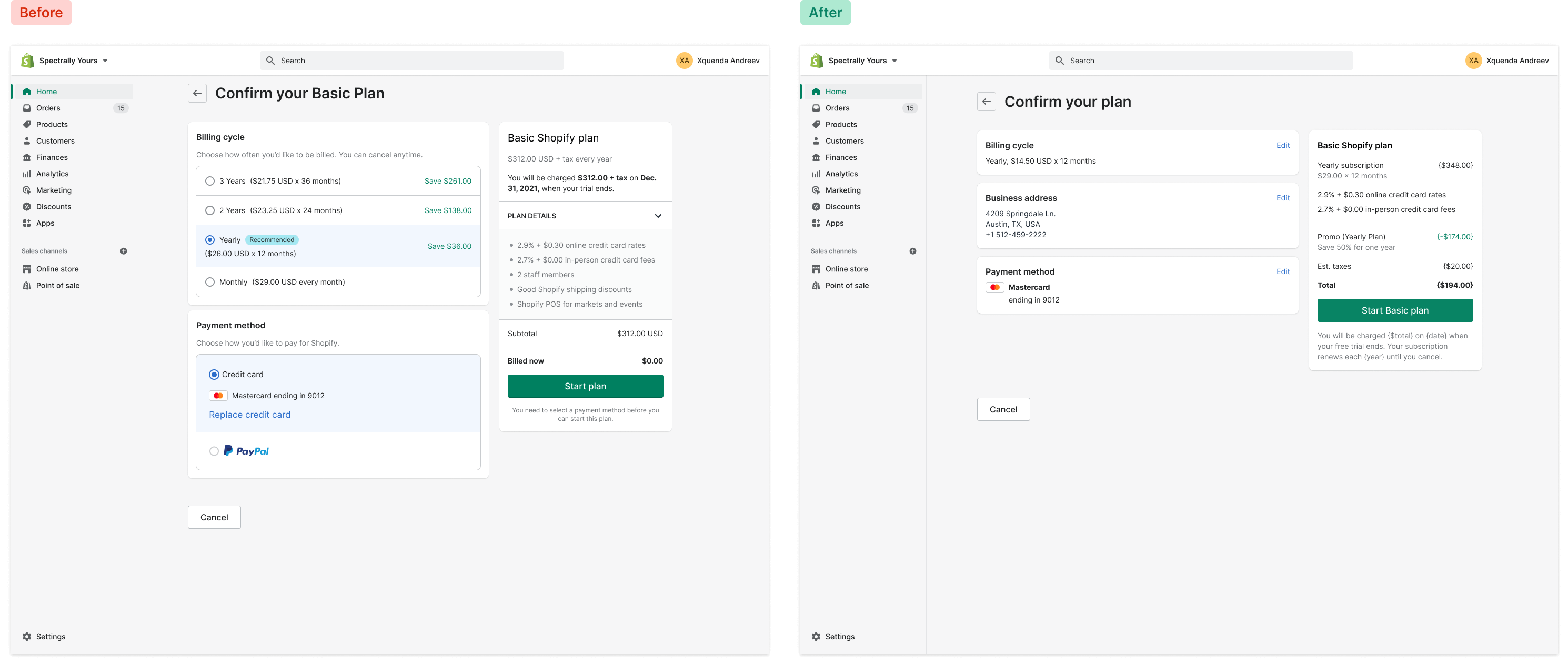Select the Monthly billing cycle option

(210, 281)
